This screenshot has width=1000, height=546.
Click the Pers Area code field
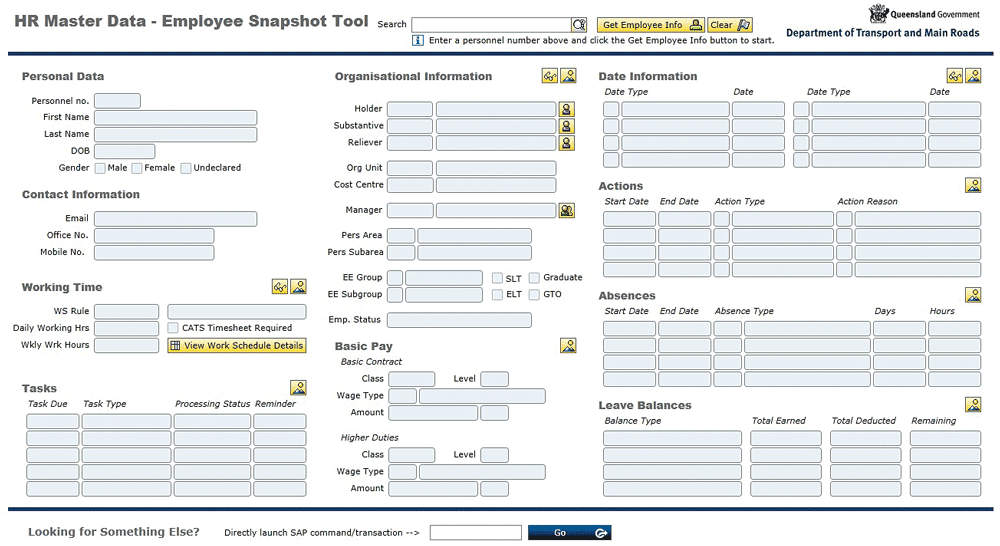[401, 236]
